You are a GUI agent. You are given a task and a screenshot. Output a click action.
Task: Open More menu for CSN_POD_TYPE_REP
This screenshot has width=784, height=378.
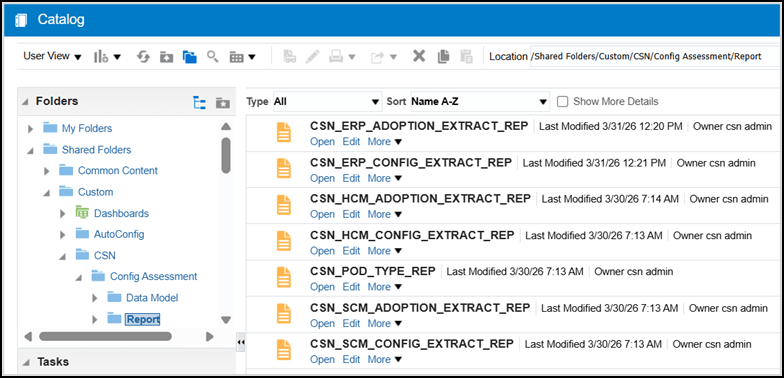point(384,286)
